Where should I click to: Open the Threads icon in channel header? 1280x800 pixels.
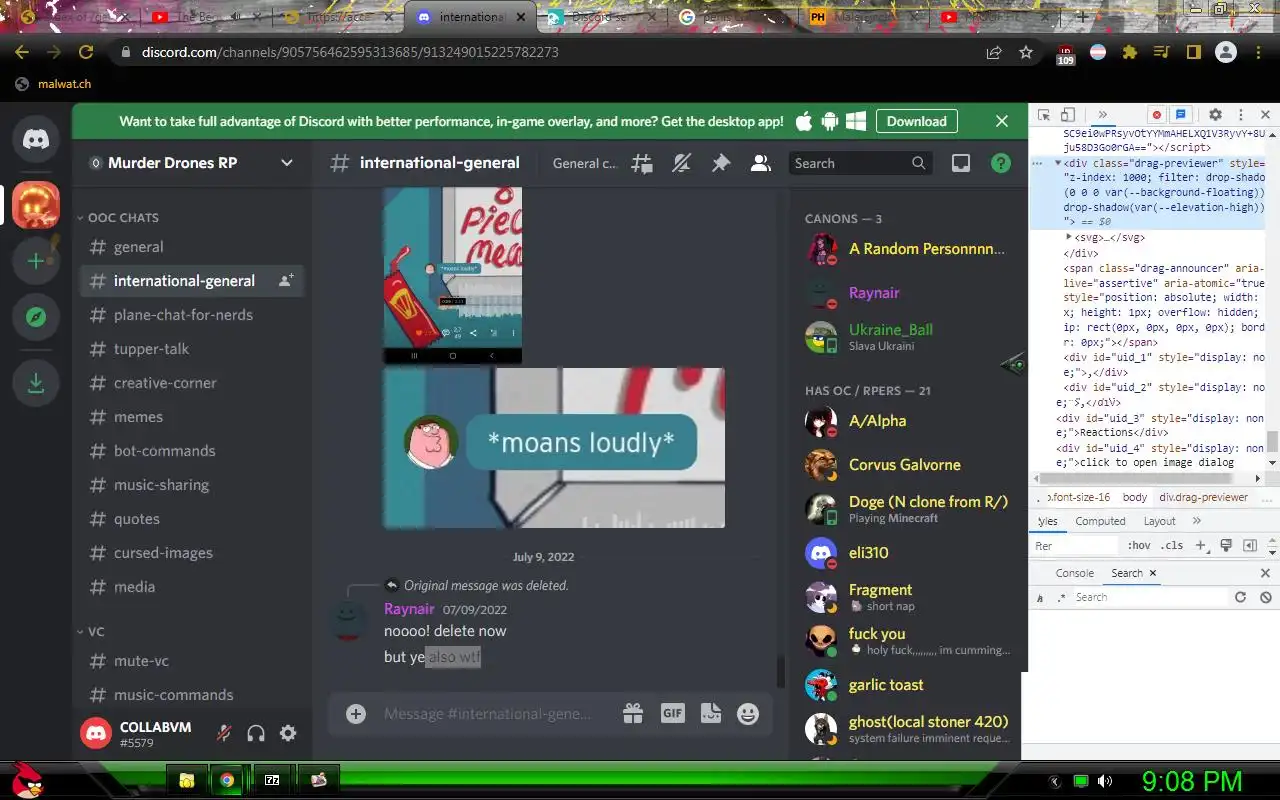tap(641, 163)
